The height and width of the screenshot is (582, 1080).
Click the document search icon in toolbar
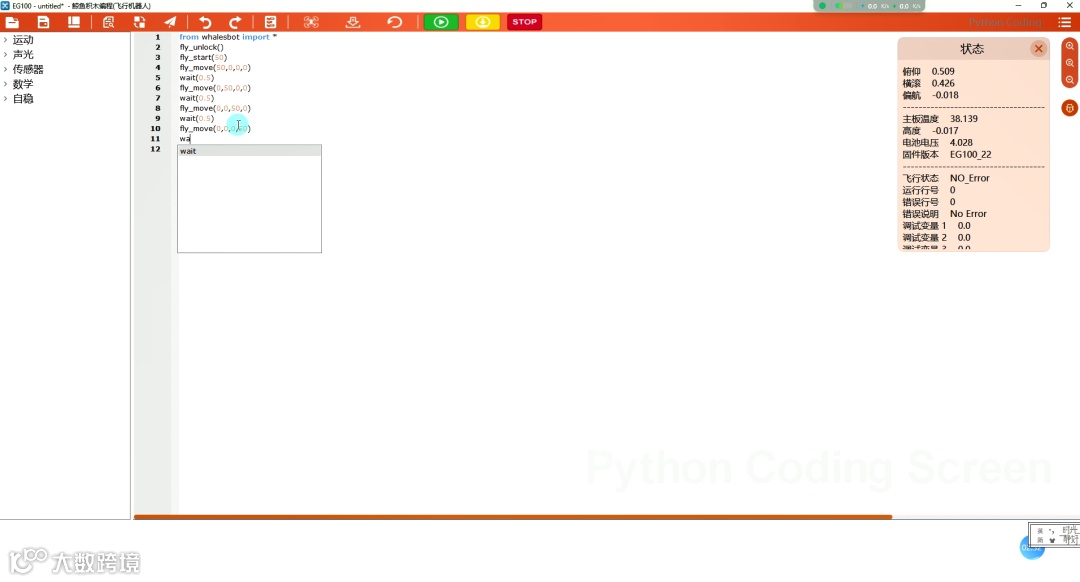(108, 22)
